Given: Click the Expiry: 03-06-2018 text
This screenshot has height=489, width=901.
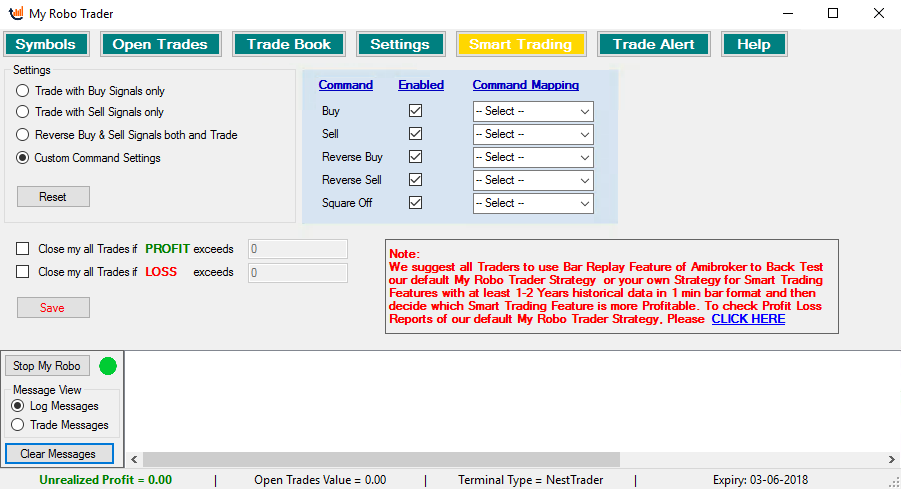Looking at the screenshot, I should [760, 480].
